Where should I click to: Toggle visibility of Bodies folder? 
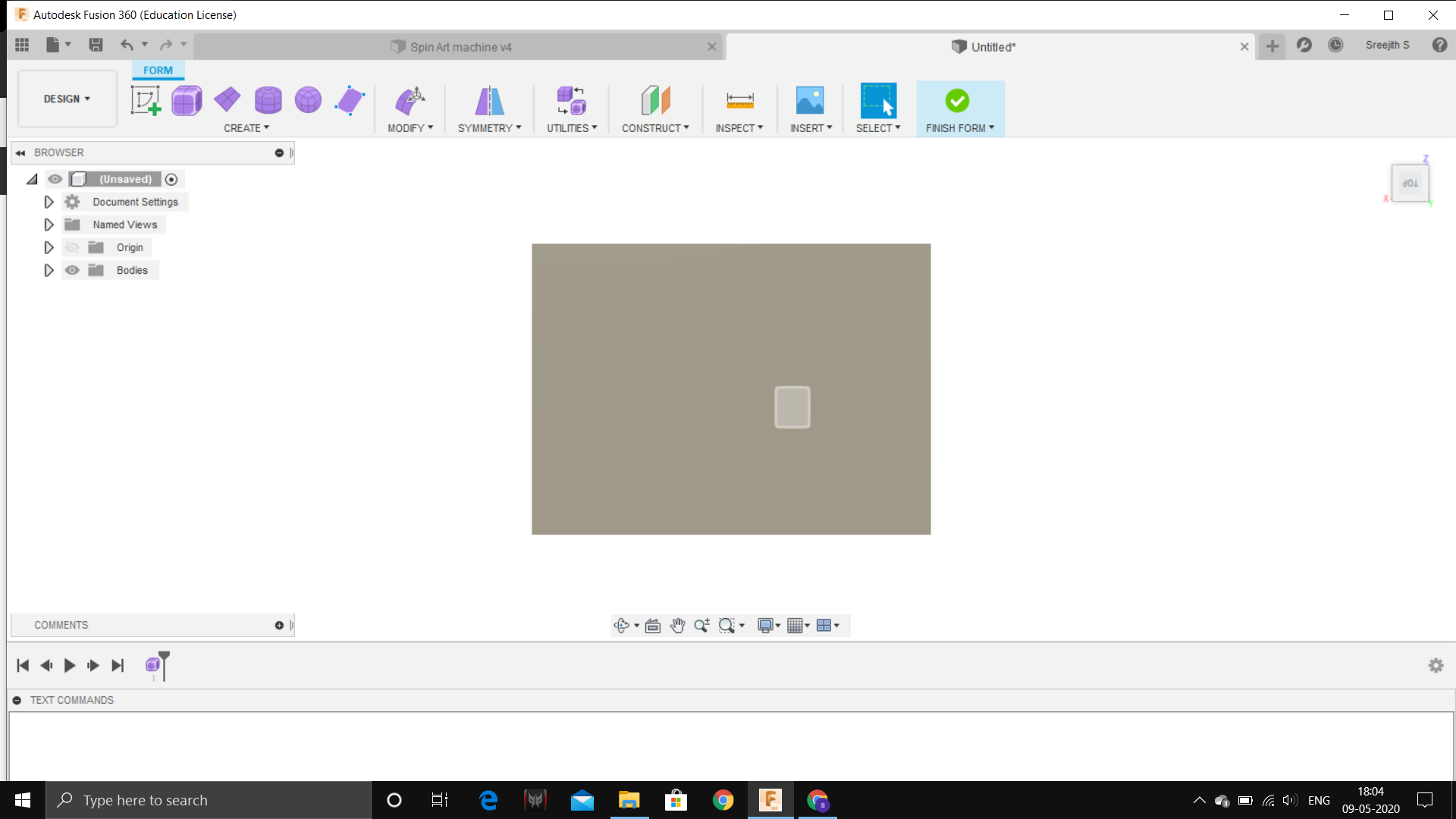tap(72, 270)
